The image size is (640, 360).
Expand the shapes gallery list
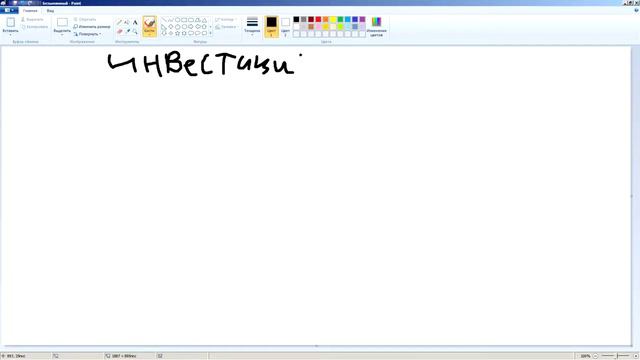[210, 33]
